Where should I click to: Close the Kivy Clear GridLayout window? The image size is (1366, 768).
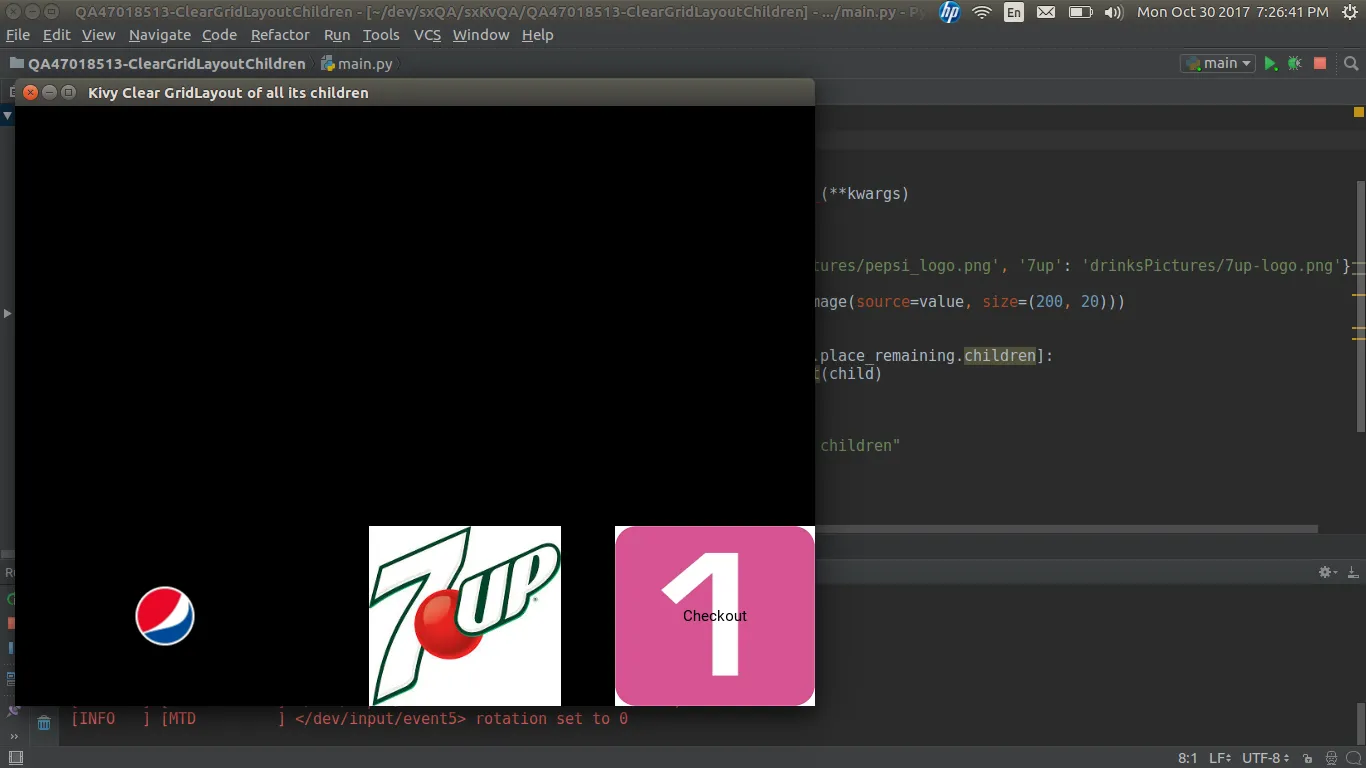point(30,92)
